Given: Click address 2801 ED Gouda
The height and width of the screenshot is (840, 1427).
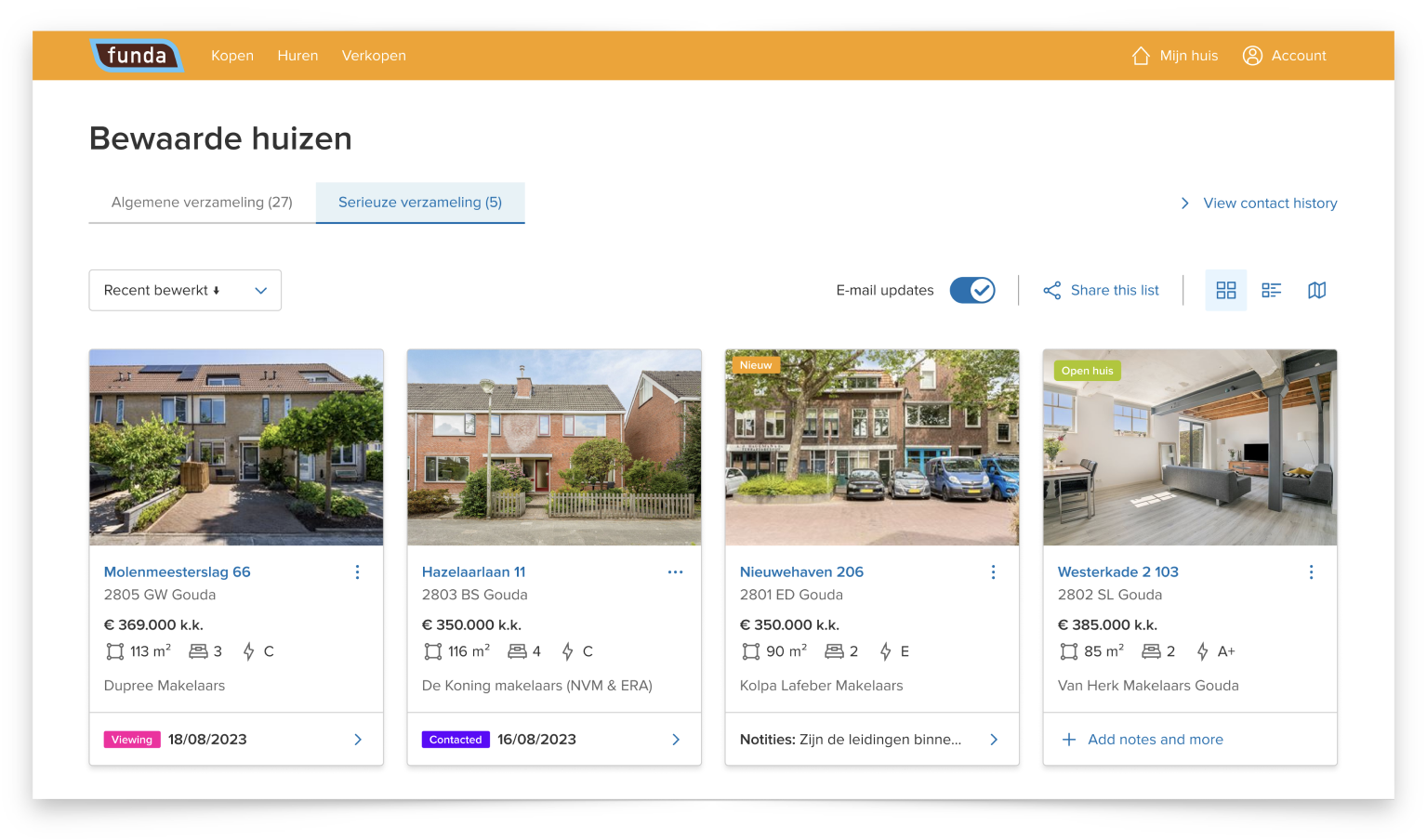Looking at the screenshot, I should click(791, 595).
